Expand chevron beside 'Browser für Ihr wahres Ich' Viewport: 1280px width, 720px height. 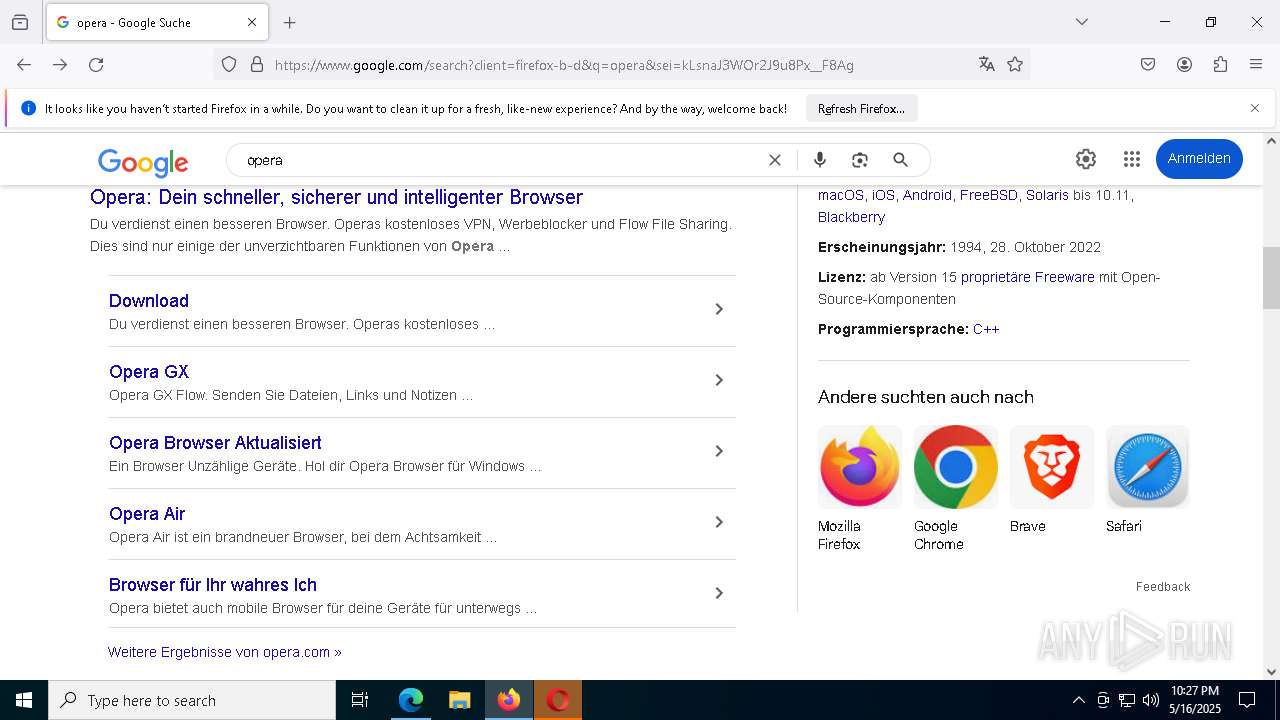tap(718, 593)
